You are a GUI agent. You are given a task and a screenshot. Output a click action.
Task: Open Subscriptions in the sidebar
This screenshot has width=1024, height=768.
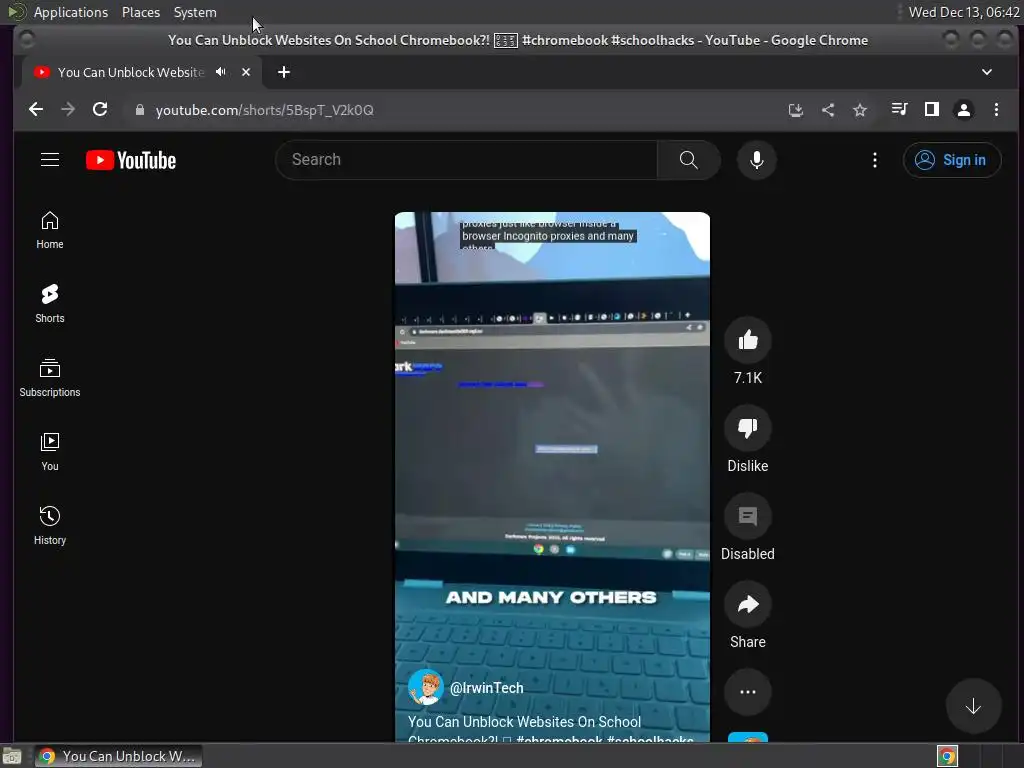tap(50, 378)
